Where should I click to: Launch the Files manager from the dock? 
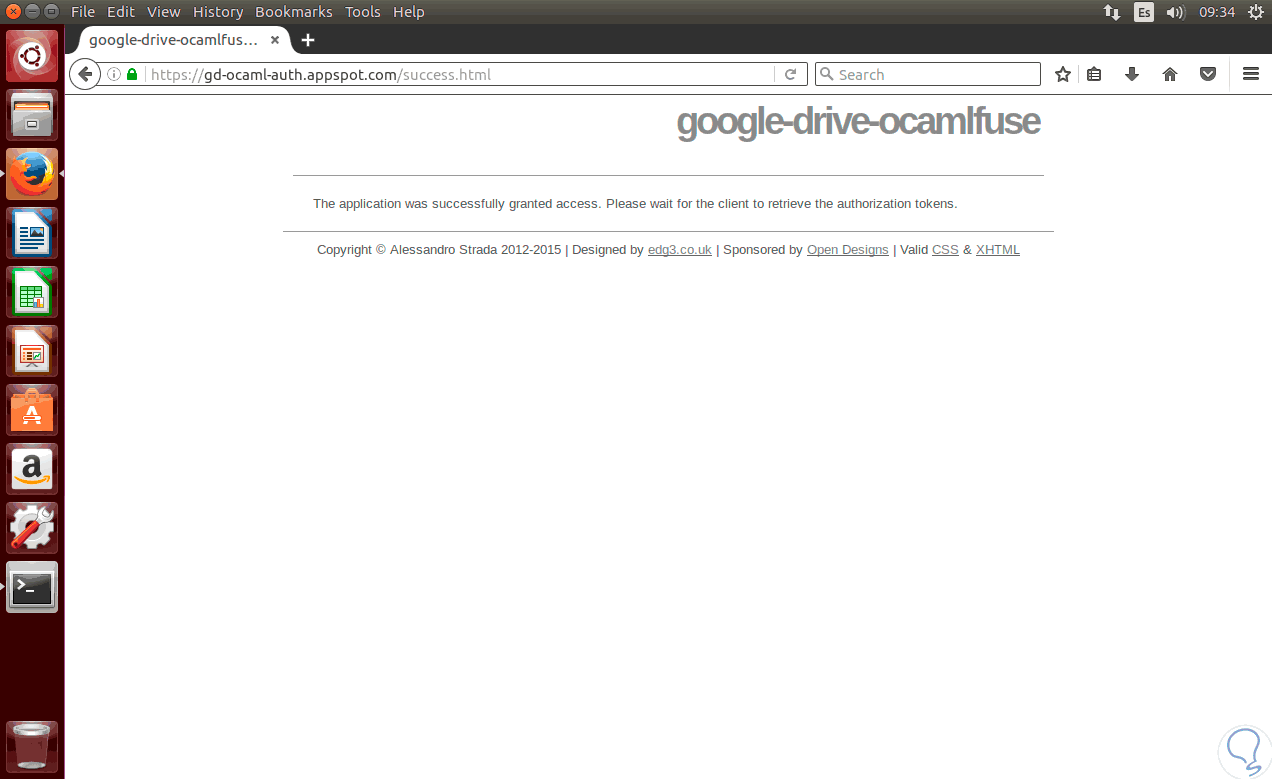click(32, 115)
